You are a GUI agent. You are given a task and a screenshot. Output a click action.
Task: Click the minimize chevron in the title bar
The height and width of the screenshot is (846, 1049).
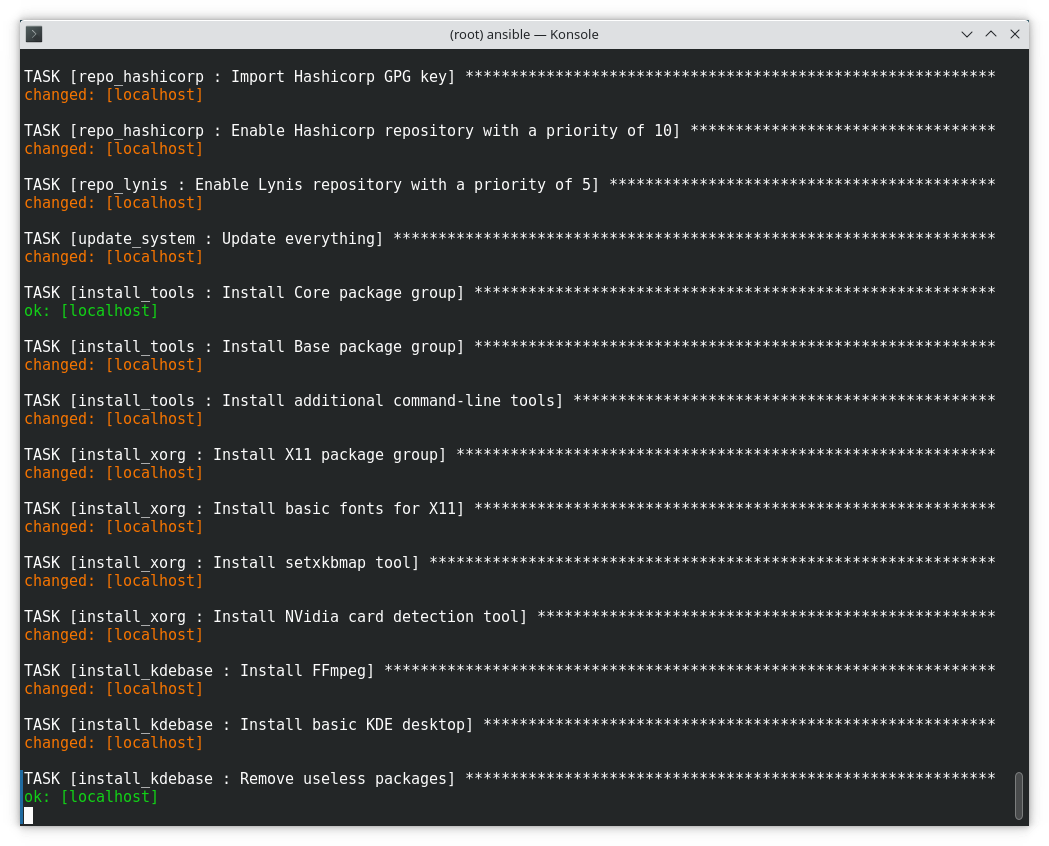click(967, 34)
